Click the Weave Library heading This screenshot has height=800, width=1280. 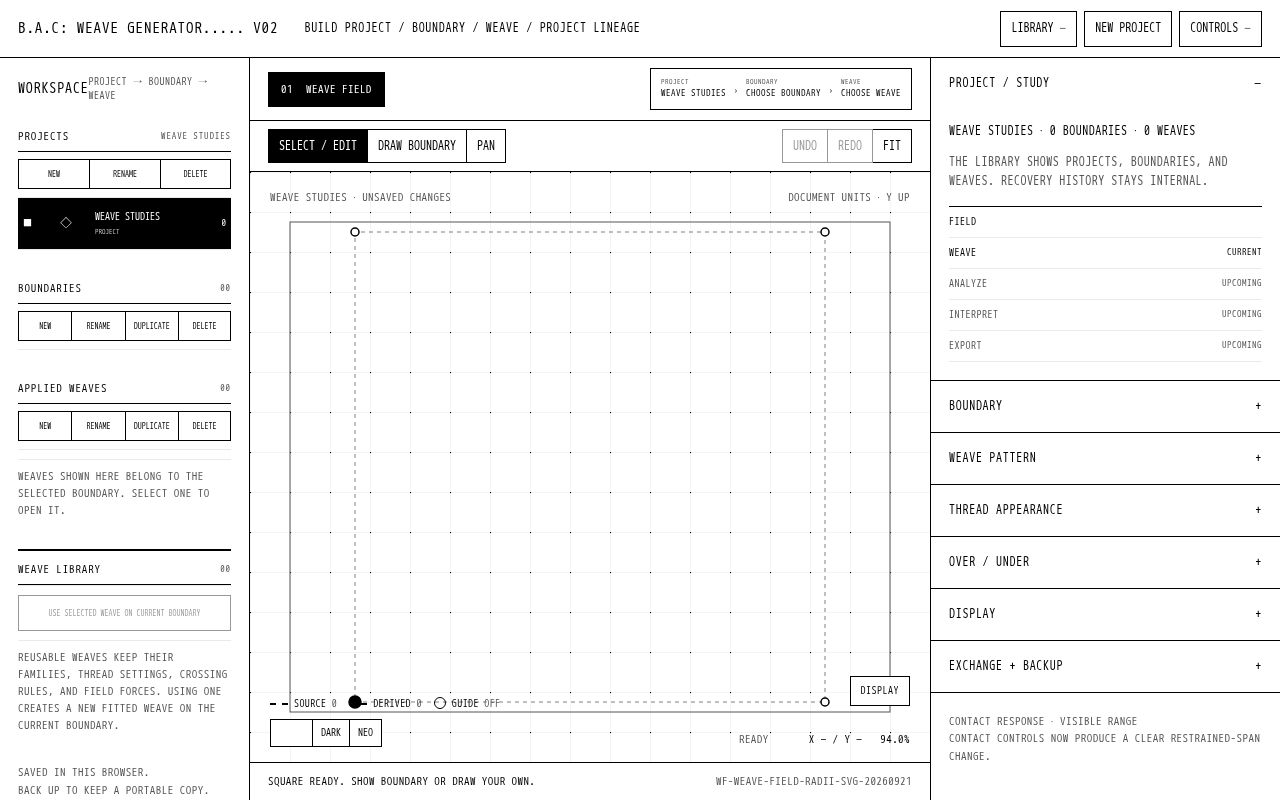pos(59,570)
